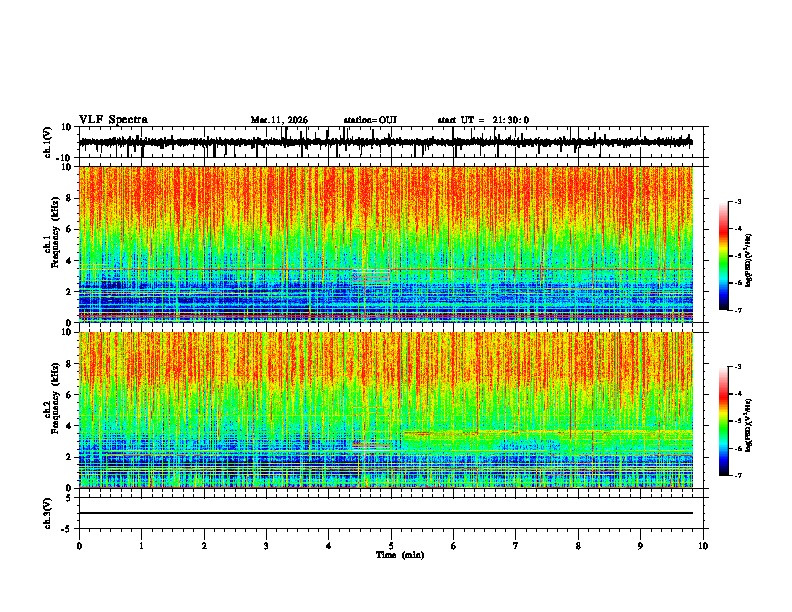
Task: Select the "Mar.11, 2026" date text
Action: click(279, 120)
